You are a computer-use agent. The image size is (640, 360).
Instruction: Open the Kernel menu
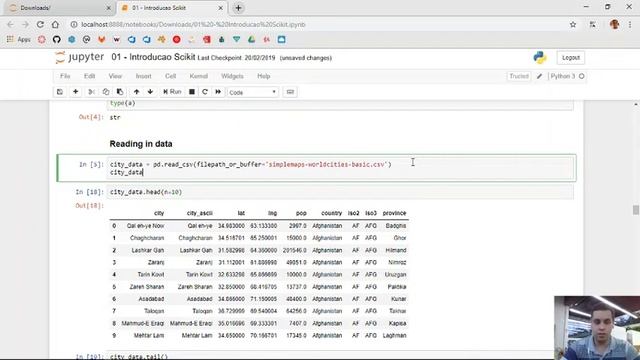(x=198, y=76)
